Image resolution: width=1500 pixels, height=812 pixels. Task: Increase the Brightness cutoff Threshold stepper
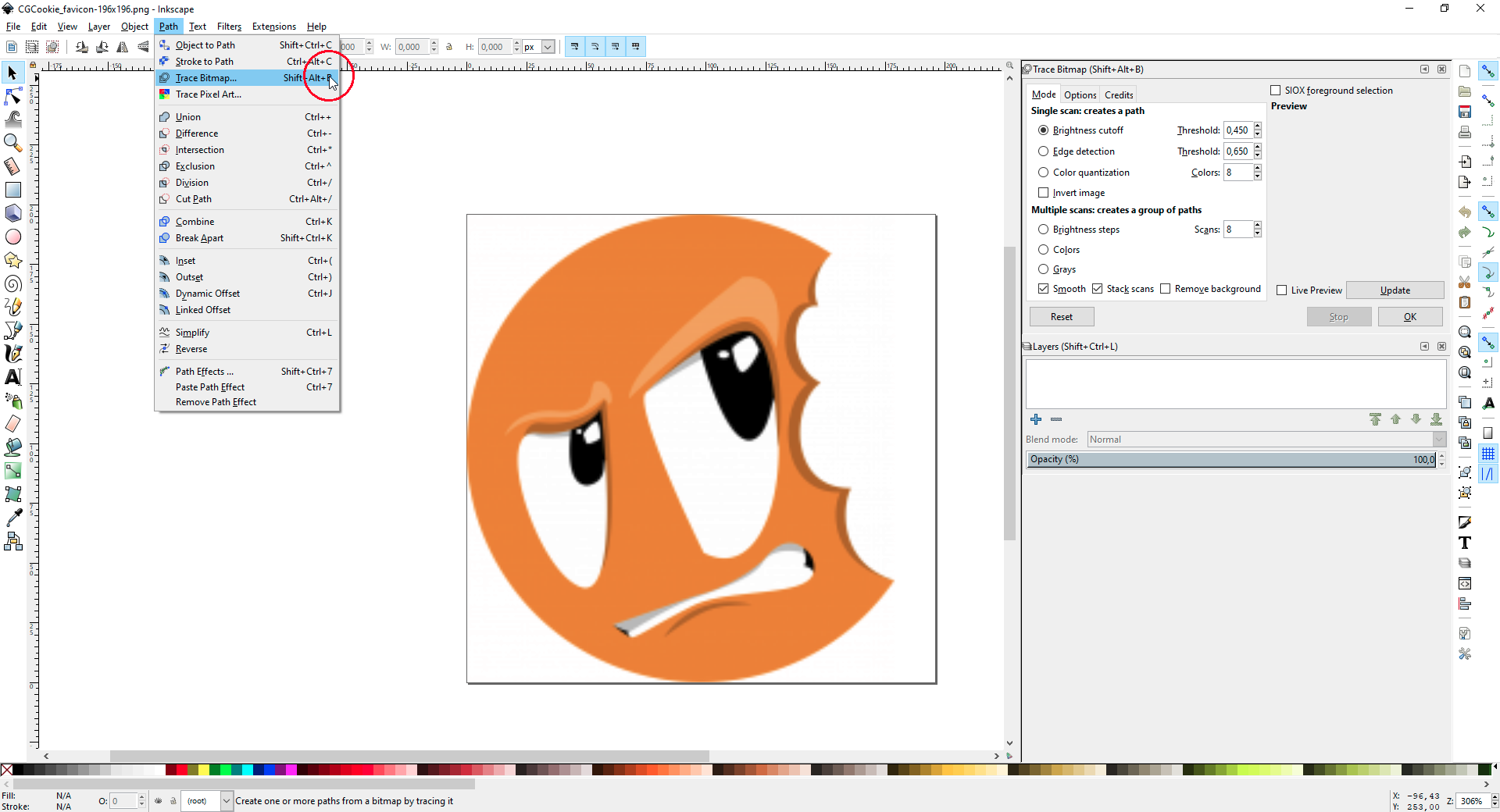(x=1257, y=126)
